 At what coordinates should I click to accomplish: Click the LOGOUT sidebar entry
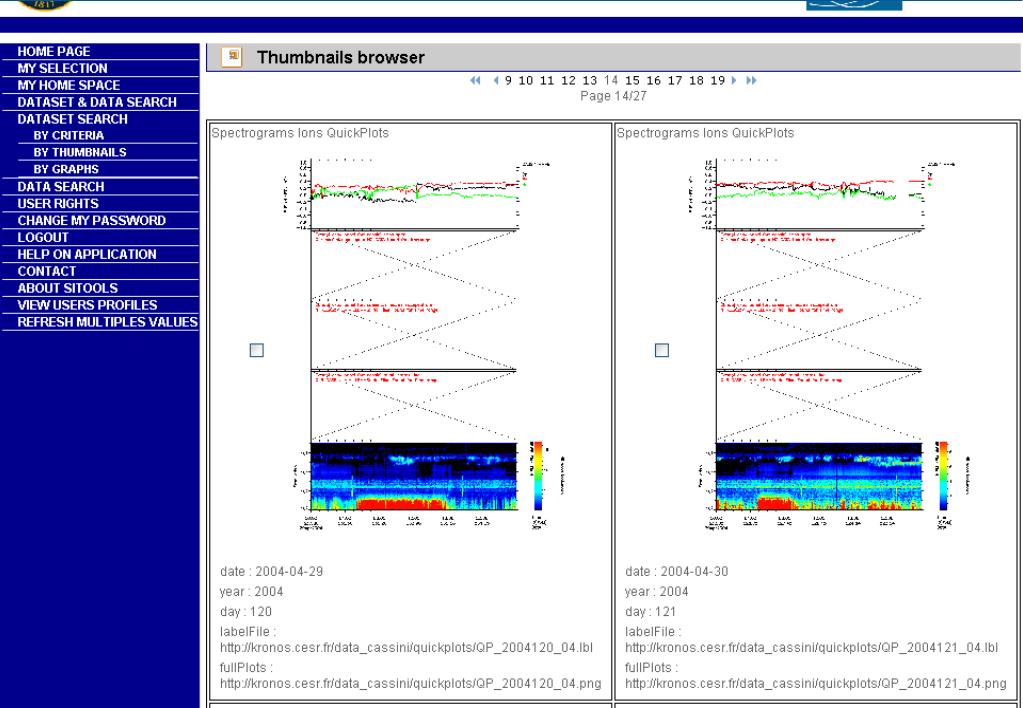pyautogui.click(x=43, y=238)
